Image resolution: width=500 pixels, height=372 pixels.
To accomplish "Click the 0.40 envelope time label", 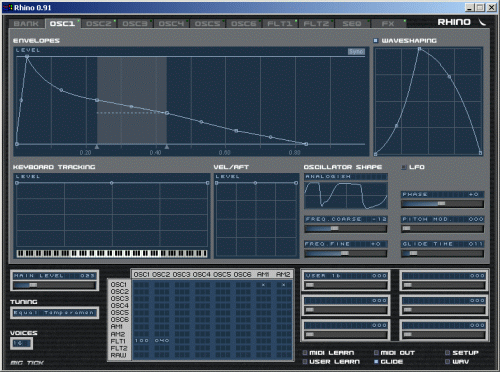I will (155, 152).
